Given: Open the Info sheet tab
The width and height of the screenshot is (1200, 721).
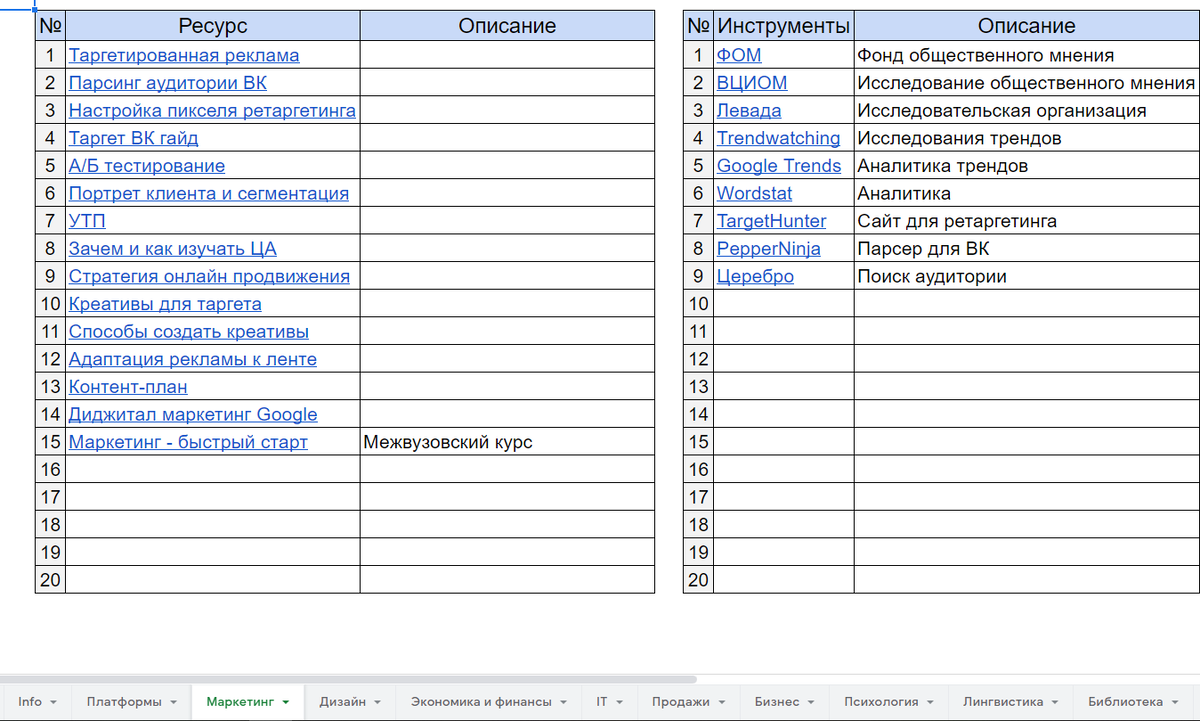Looking at the screenshot, I should (37, 702).
